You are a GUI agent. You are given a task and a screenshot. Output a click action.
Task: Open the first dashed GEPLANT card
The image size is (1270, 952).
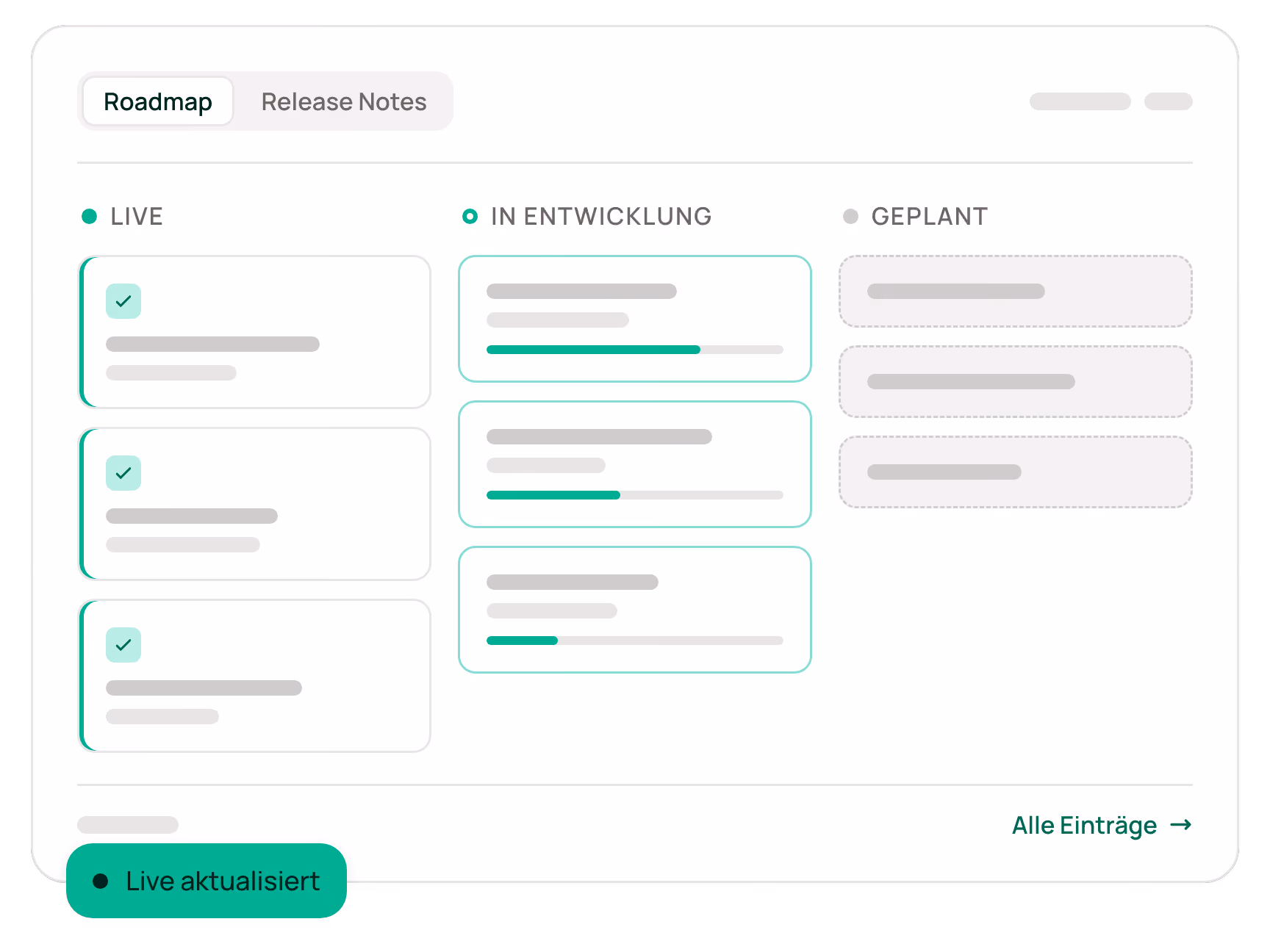click(1016, 291)
